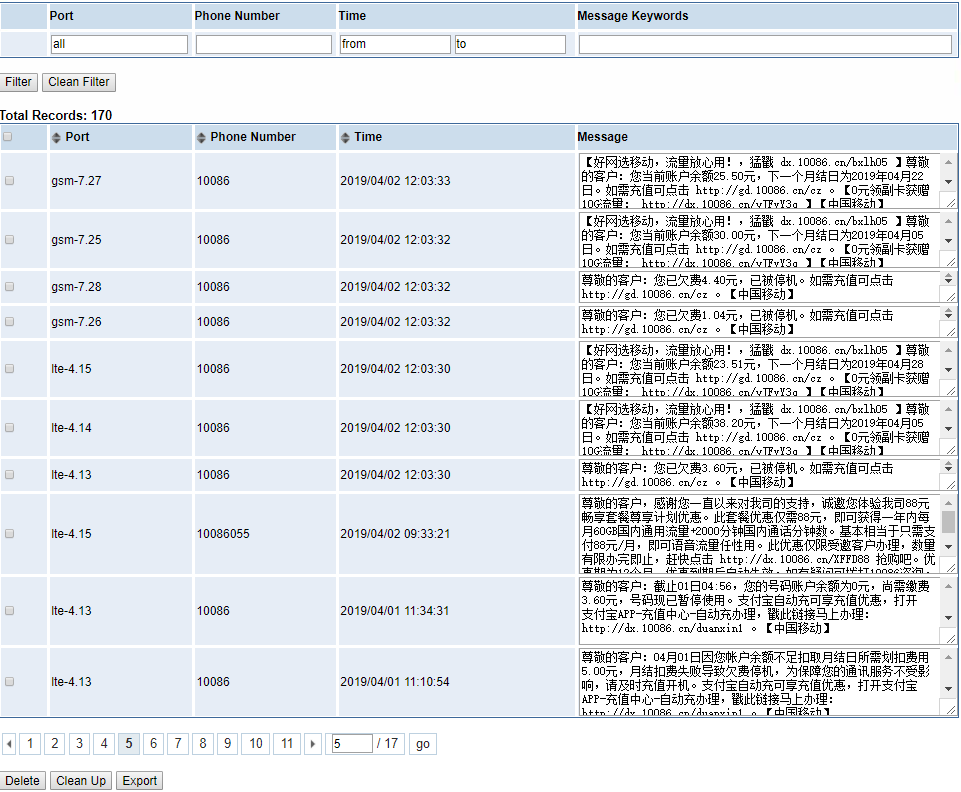
Task: Click time 2019/04/02 09:33:21 cell
Action: click(395, 534)
